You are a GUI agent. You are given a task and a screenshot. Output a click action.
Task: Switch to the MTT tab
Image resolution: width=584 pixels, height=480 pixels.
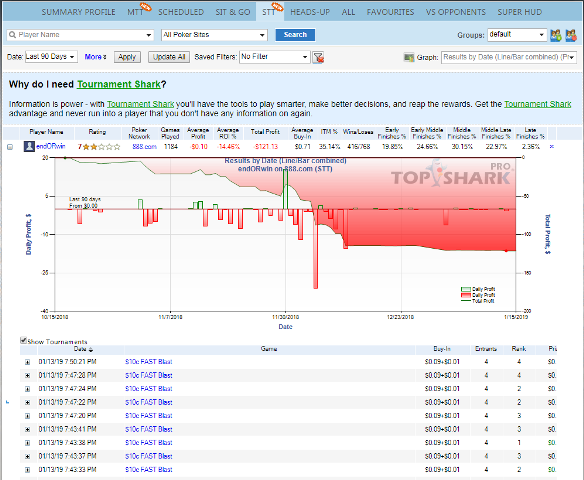(x=136, y=12)
